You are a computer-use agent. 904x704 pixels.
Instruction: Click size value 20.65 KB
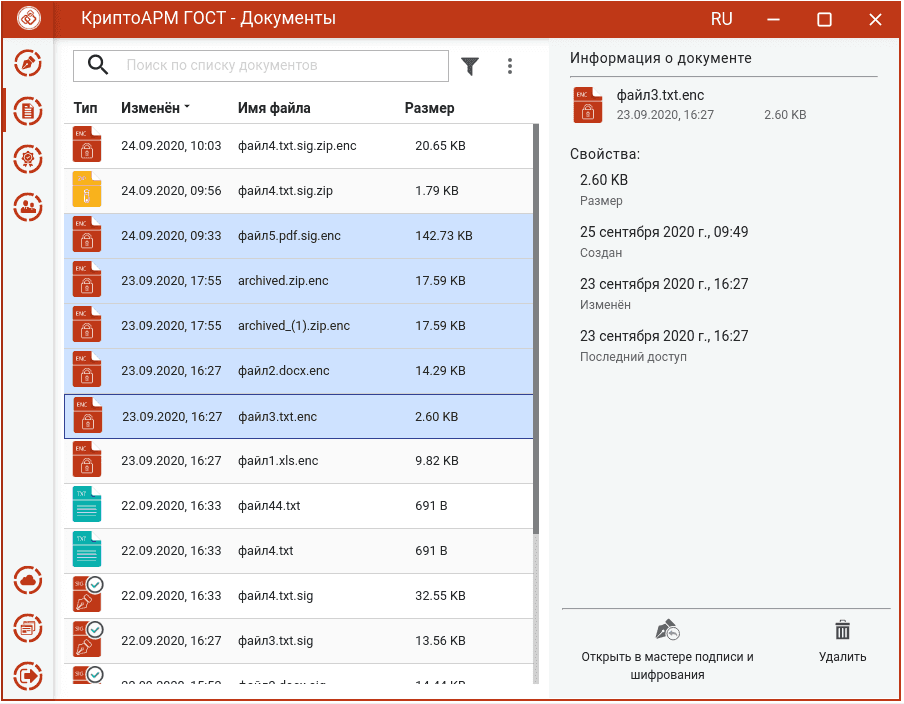pos(440,146)
